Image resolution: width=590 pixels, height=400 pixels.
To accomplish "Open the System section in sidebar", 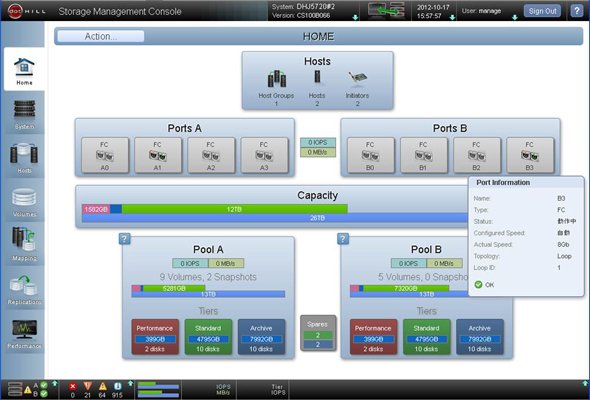I will coord(24,113).
